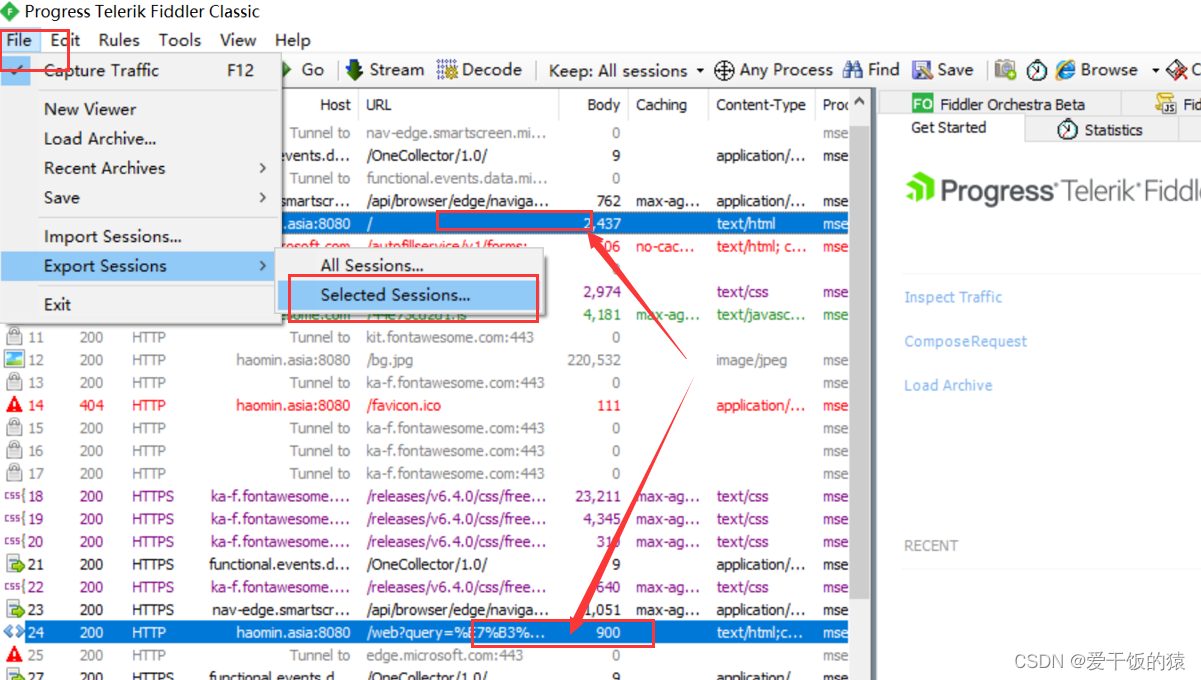The image size is (1201, 680).
Task: Choose Import Sessions... menu entry
Action: pos(141,237)
